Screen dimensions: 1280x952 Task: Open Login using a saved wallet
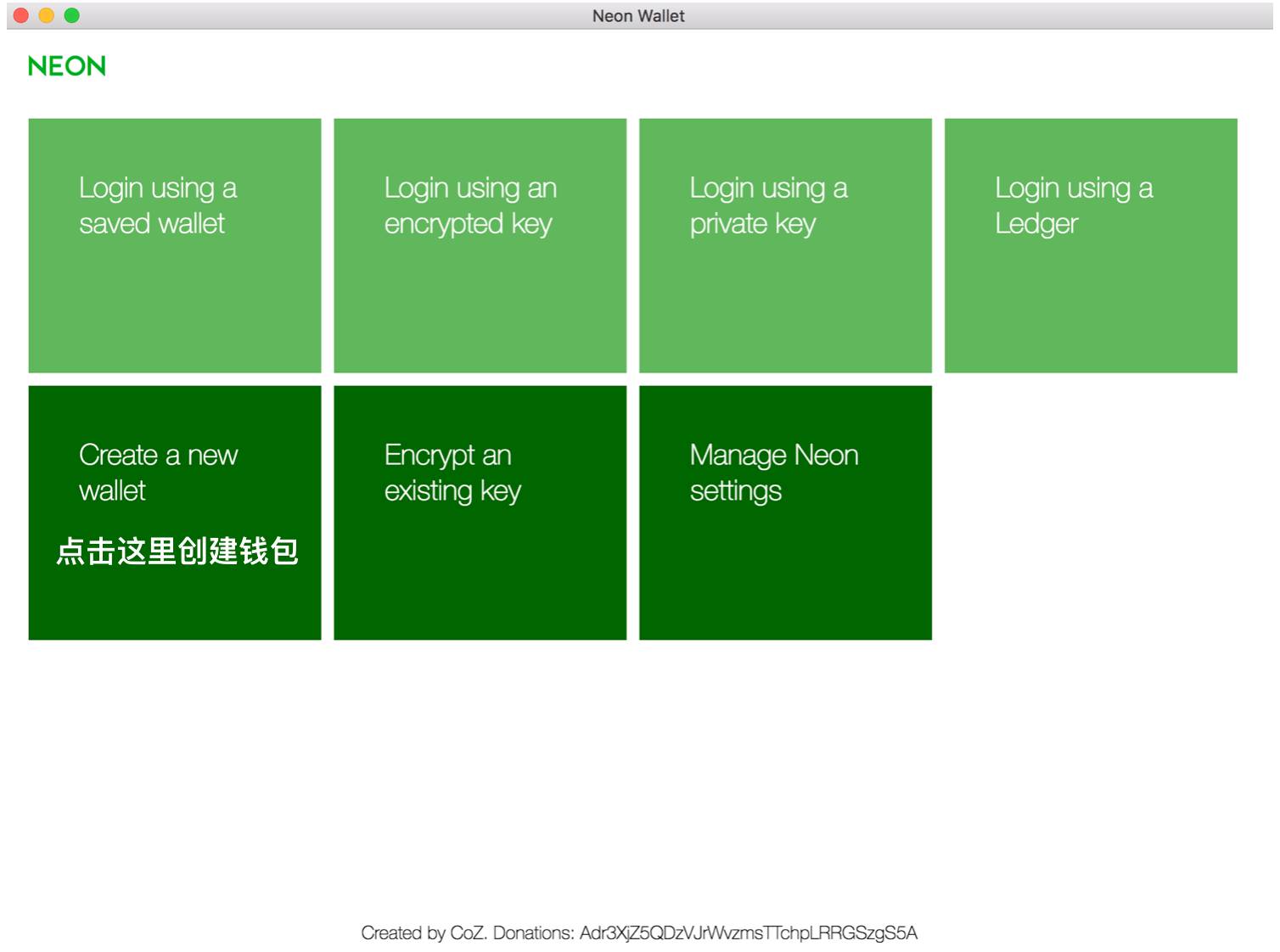coord(175,245)
